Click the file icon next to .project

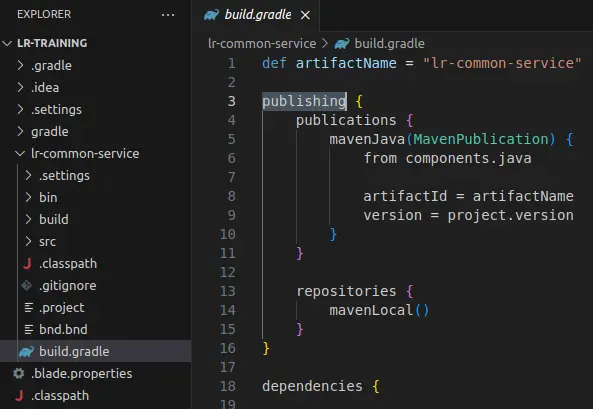[x=29, y=308]
